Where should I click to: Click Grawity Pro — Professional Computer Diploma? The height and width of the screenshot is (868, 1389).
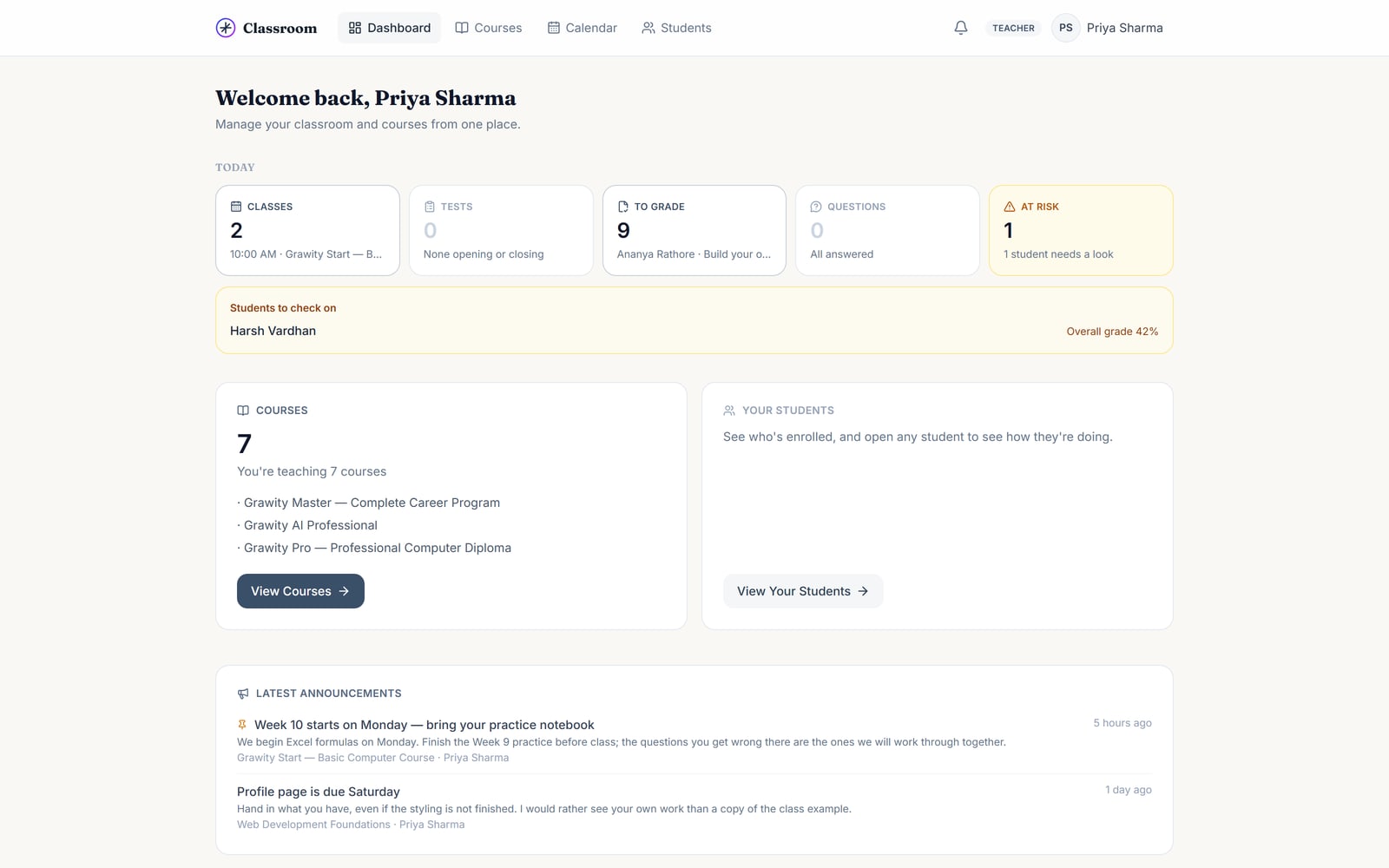coord(377,548)
